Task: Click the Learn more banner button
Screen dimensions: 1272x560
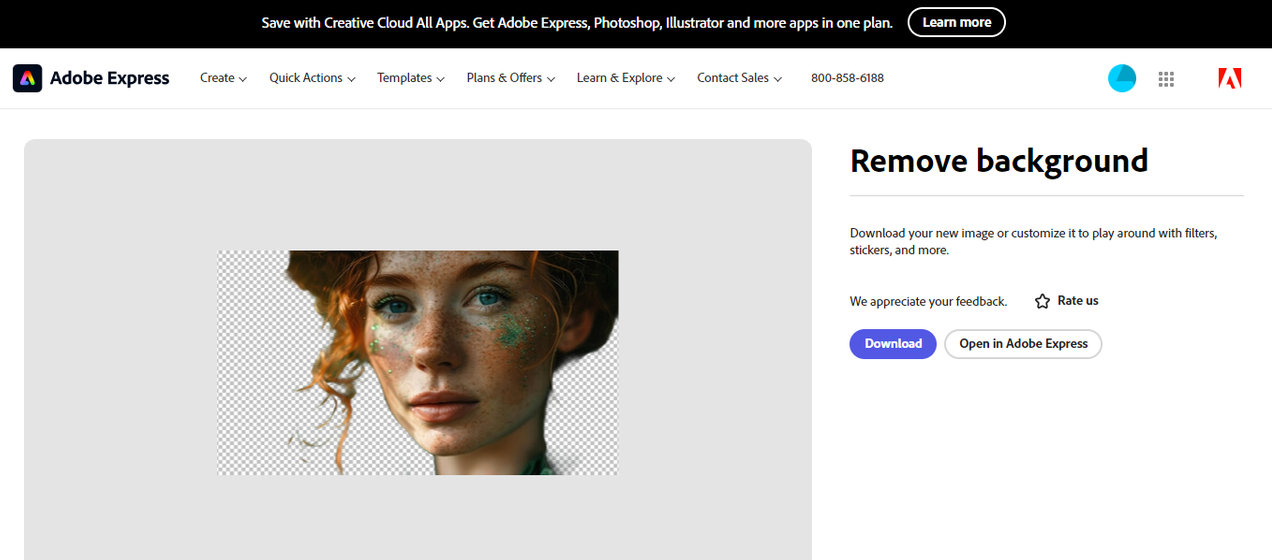Action: (x=956, y=22)
